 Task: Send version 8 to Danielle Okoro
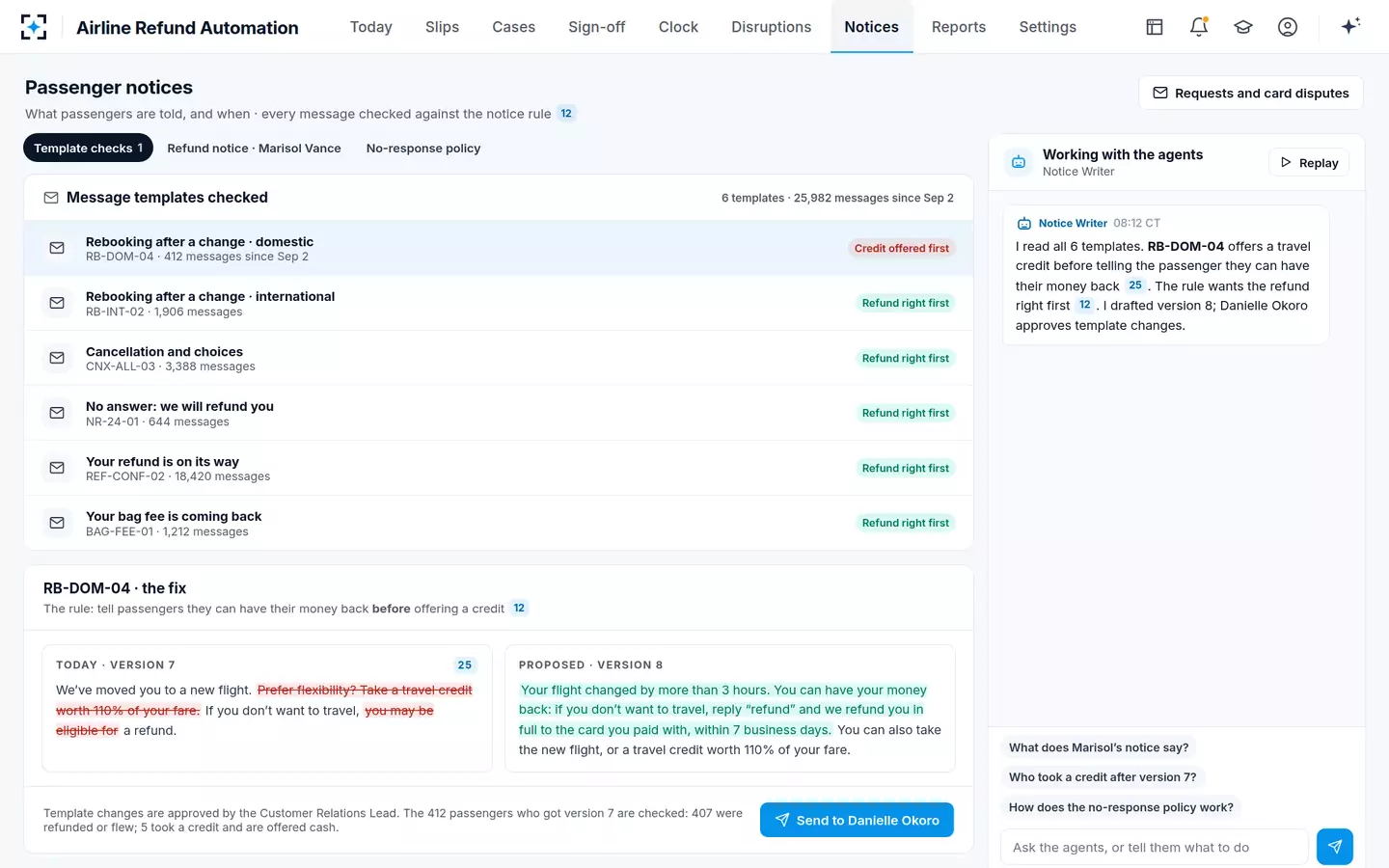pos(857,821)
